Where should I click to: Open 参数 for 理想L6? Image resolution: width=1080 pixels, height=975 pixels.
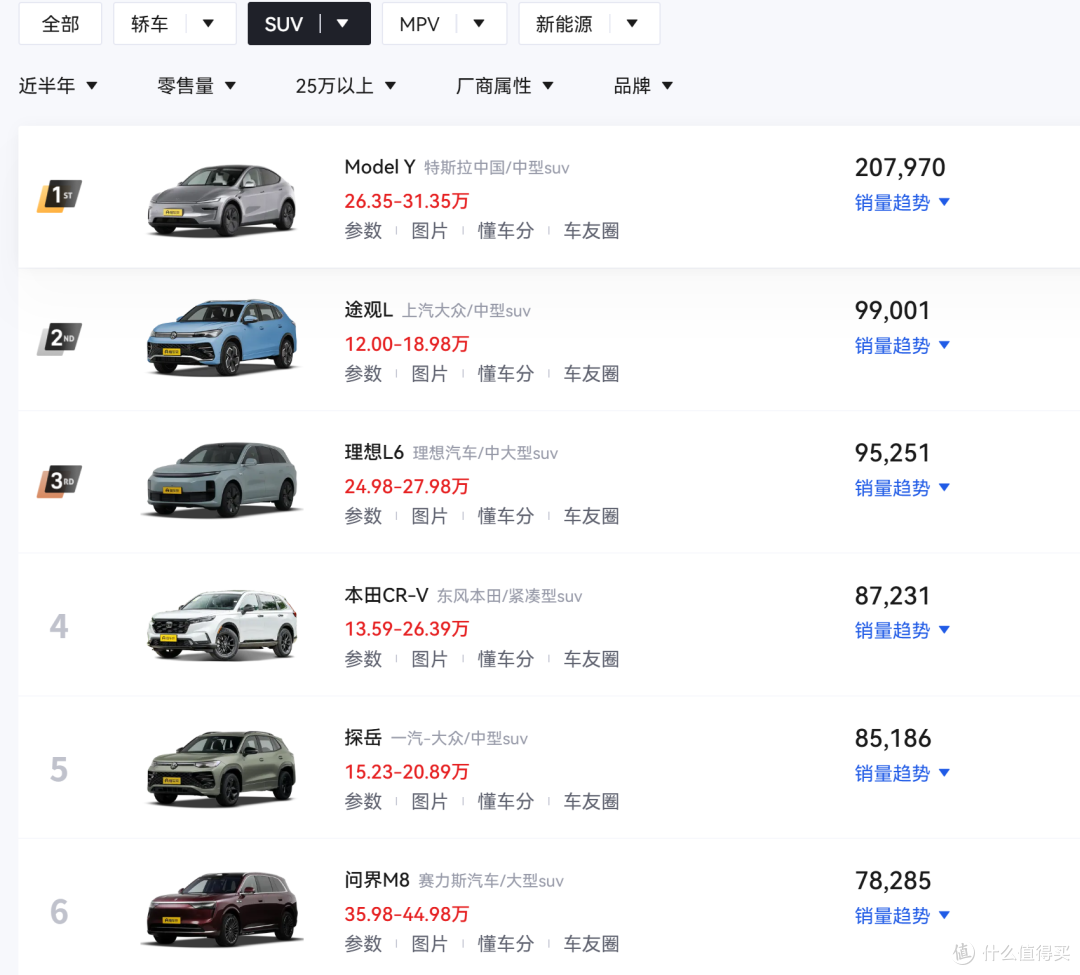pyautogui.click(x=363, y=516)
